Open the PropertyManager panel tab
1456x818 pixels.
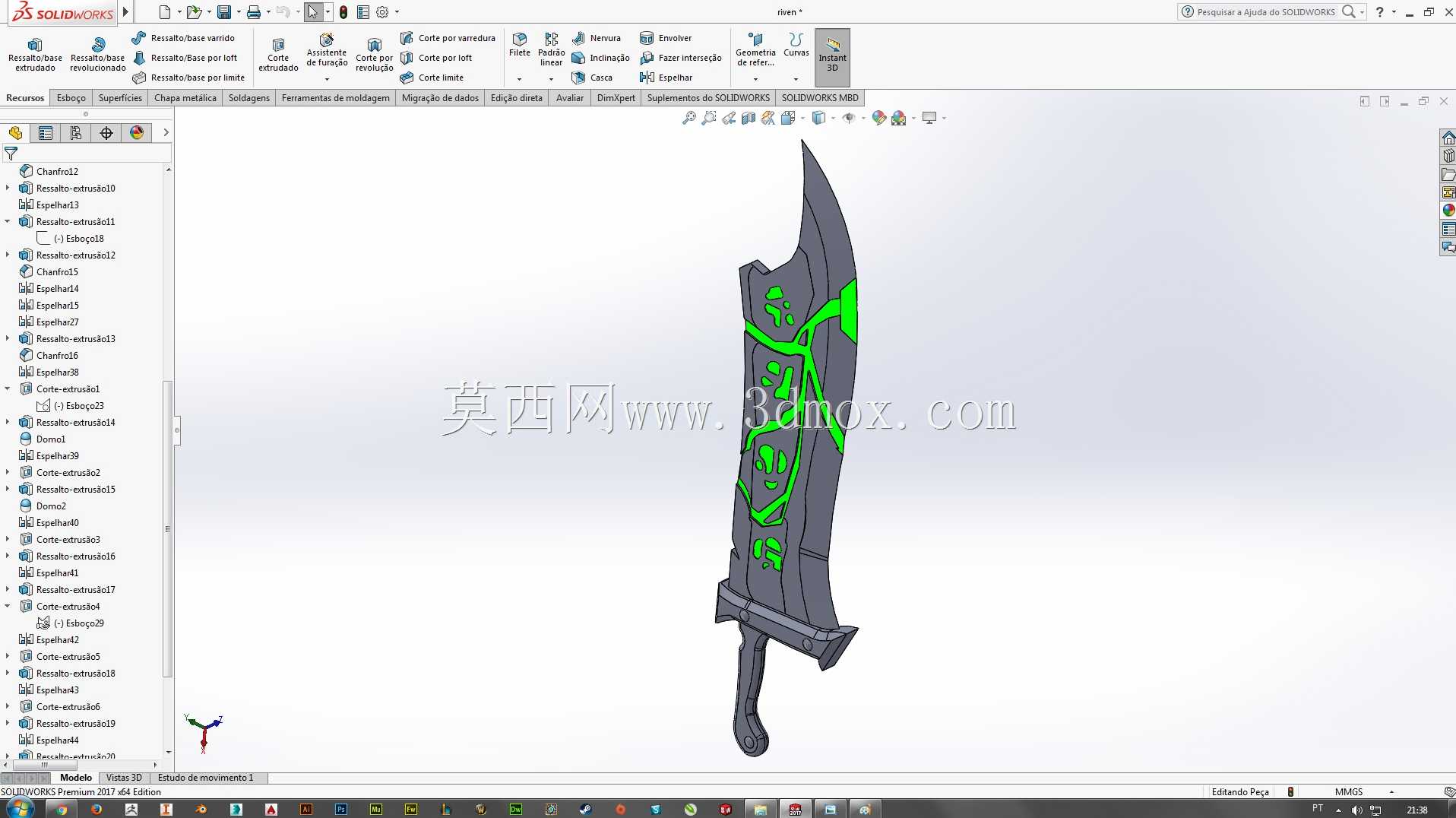(x=46, y=133)
